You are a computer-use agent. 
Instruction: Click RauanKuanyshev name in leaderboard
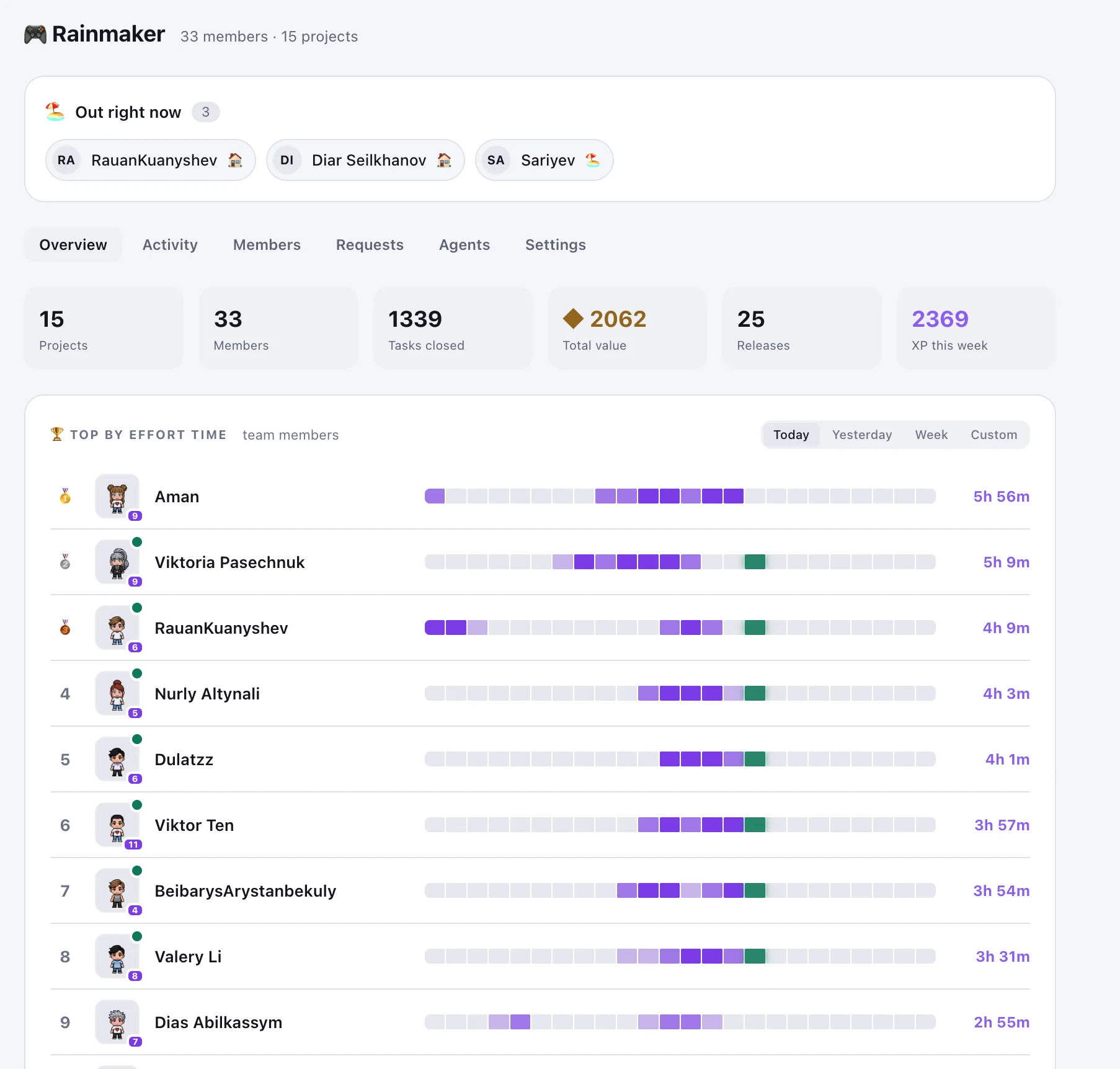[x=221, y=628]
